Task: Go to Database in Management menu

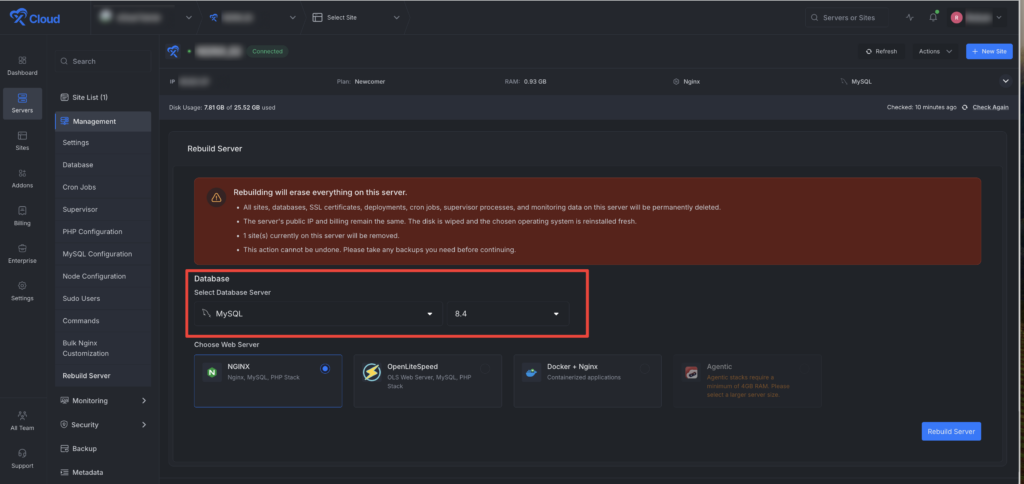Action: click(x=78, y=165)
